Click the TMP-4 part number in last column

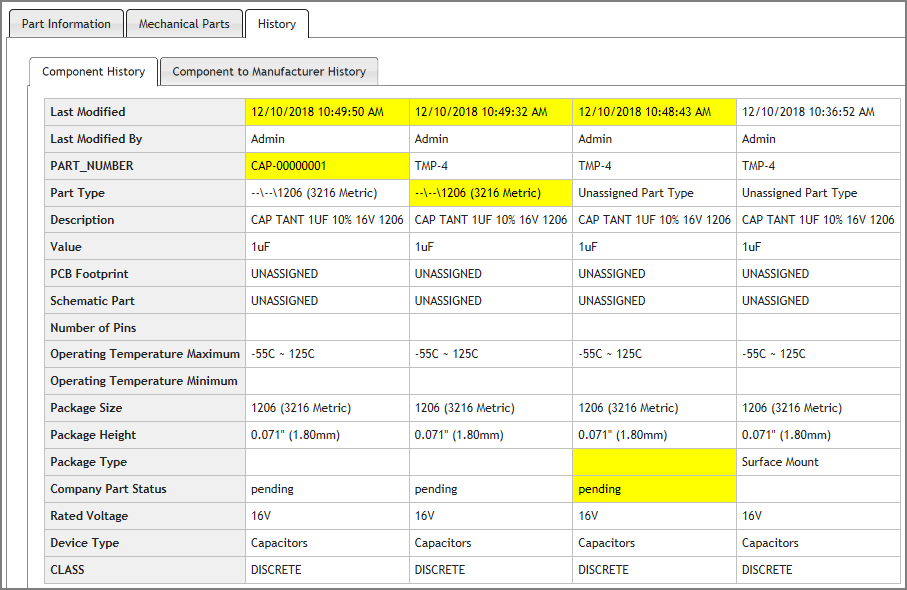click(x=757, y=165)
